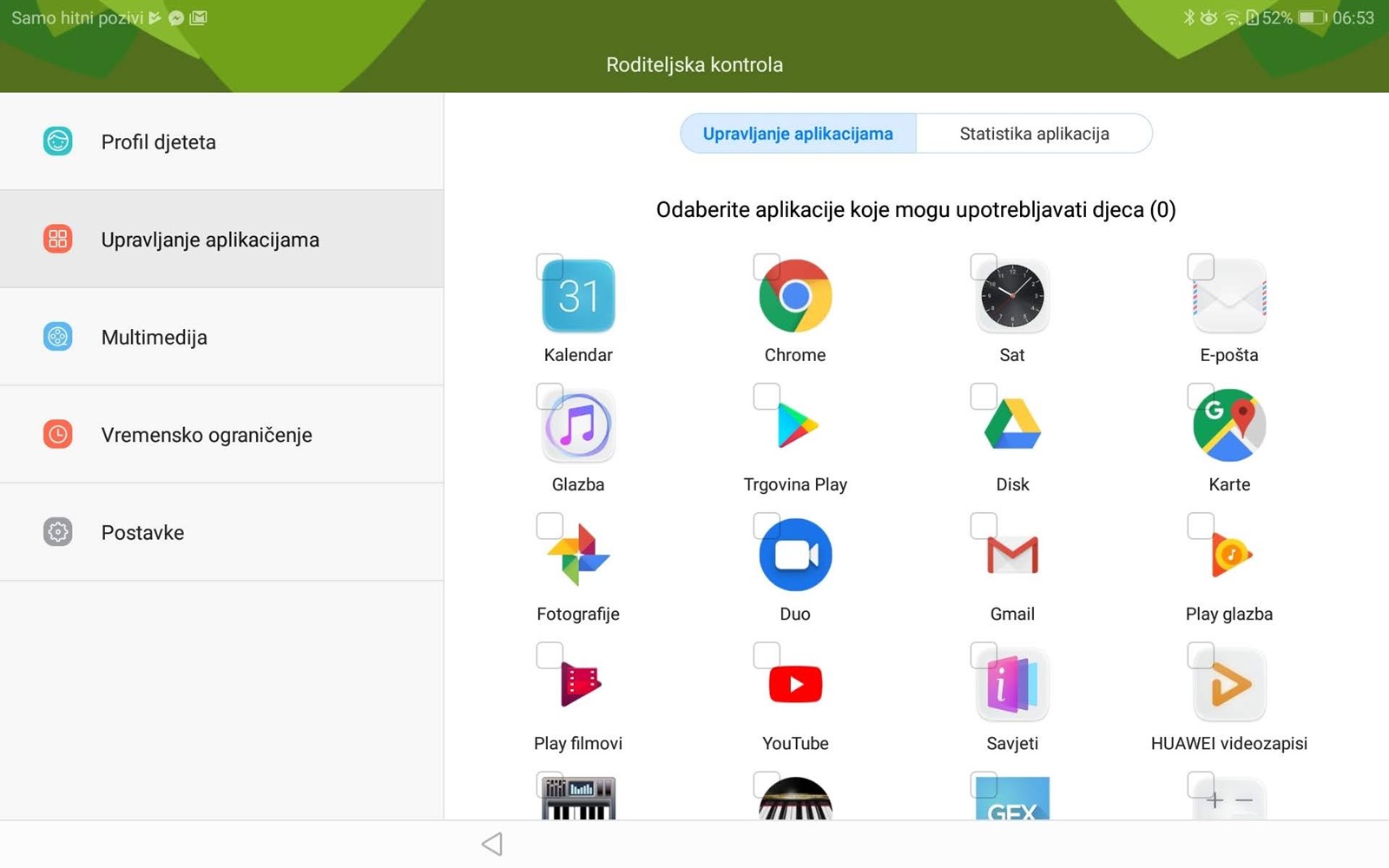The width and height of the screenshot is (1389, 868).
Task: Tap the Vremensko ograničenje clock icon
Action: point(58,434)
